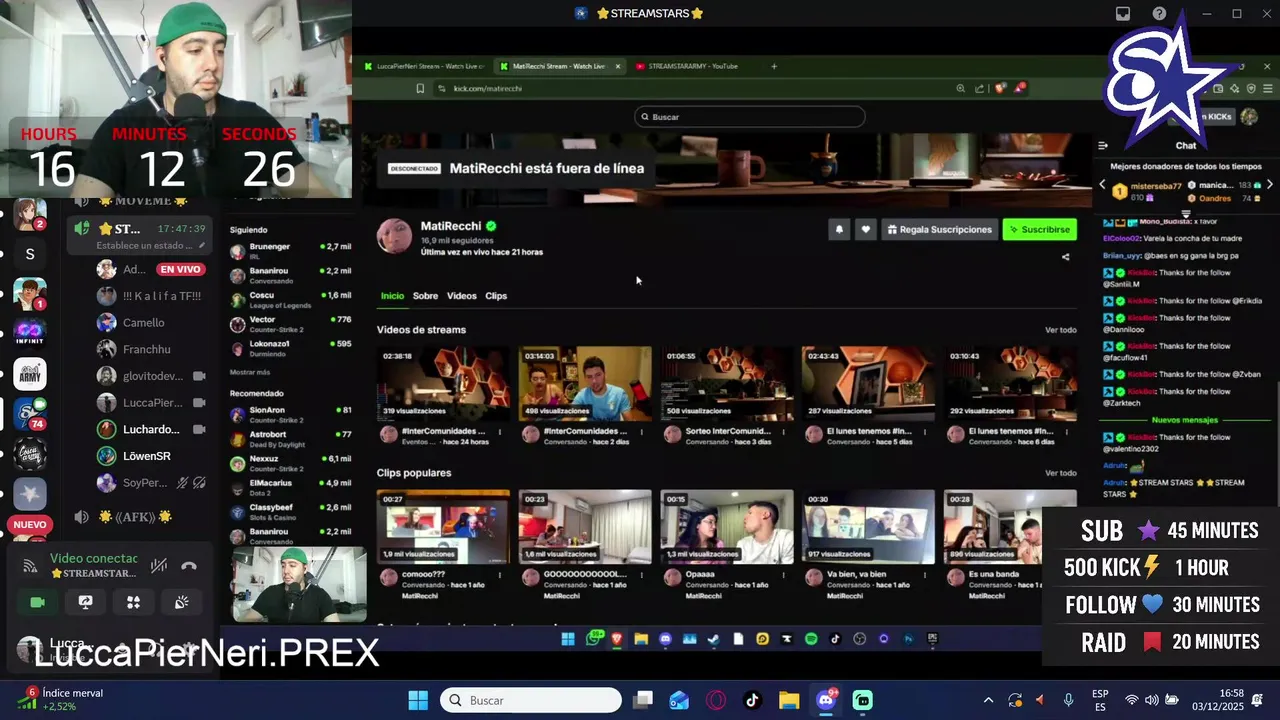Toggle MatiRecchi notification bell

[x=839, y=229]
